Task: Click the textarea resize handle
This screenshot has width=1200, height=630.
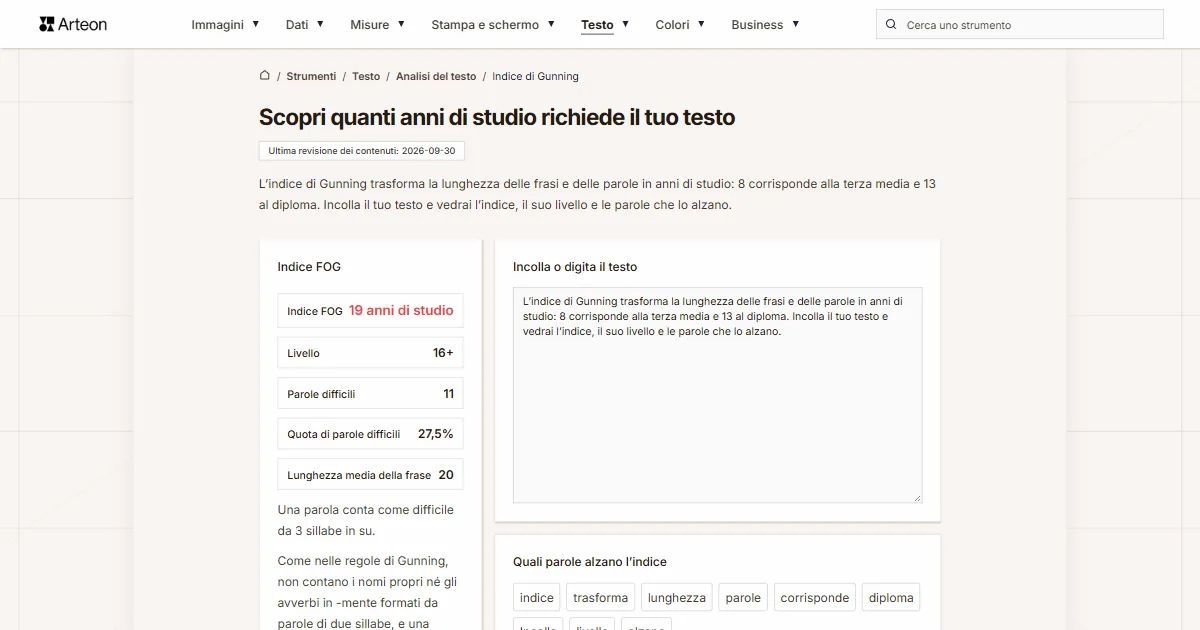Action: [x=917, y=497]
